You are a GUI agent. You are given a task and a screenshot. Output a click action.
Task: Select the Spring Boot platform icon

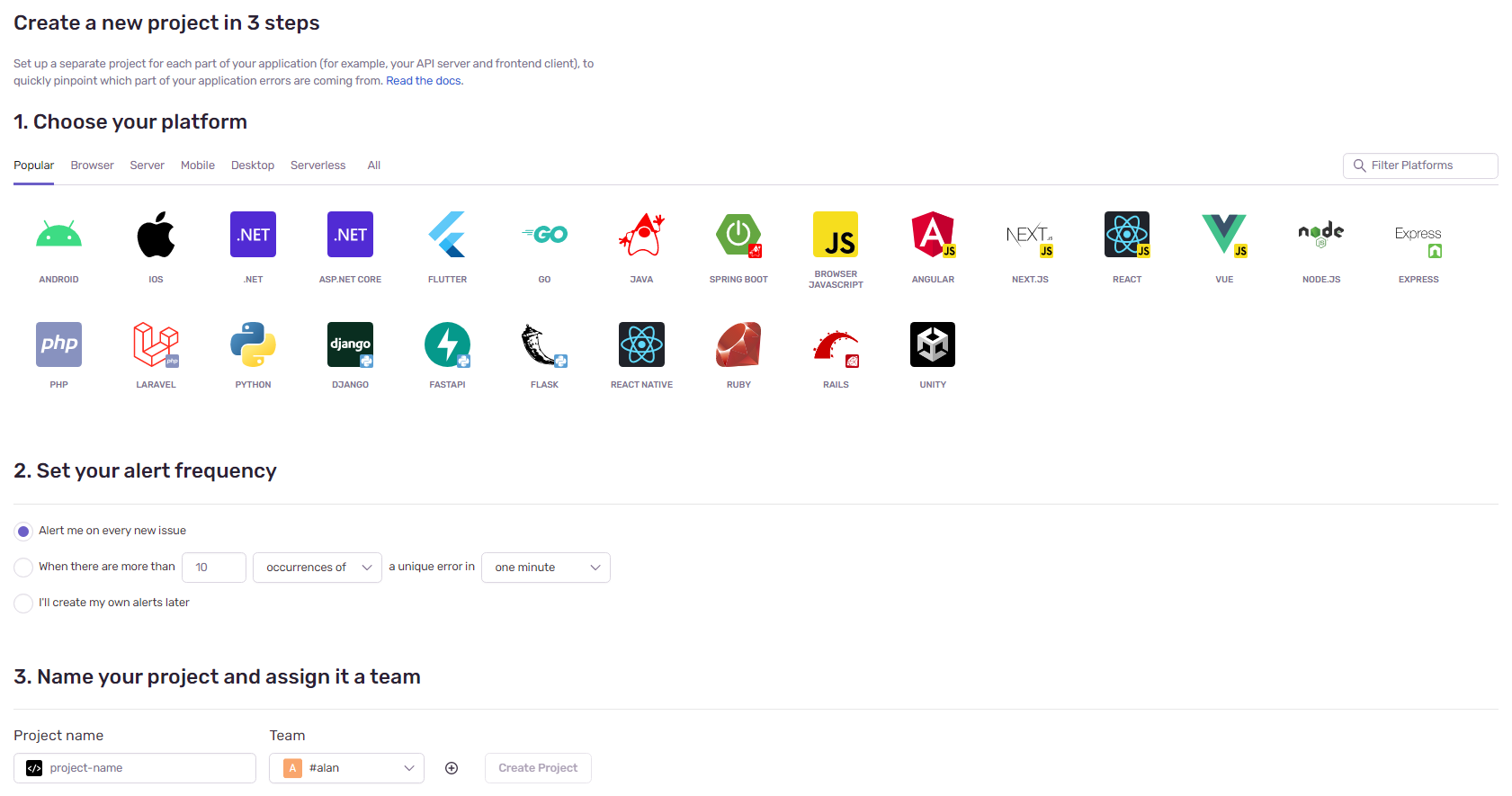point(738,235)
